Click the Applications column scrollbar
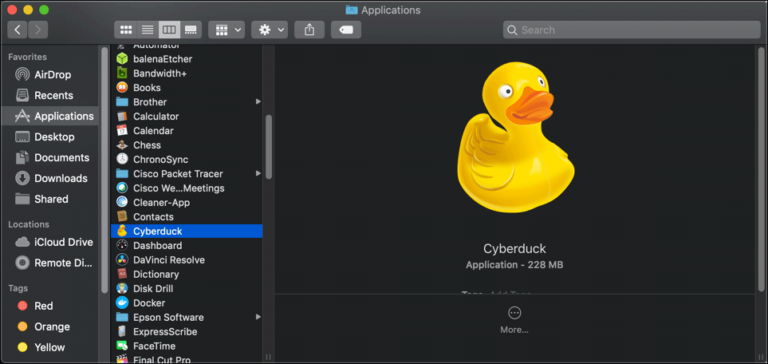The width and height of the screenshot is (768, 364). pyautogui.click(x=268, y=147)
